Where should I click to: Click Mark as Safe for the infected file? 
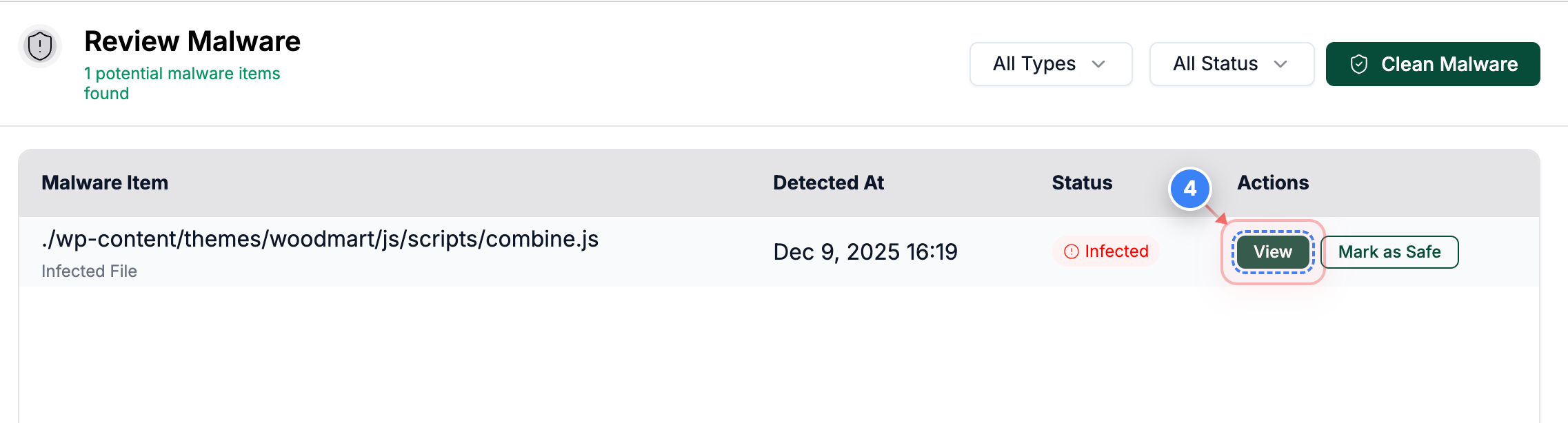coord(1389,252)
